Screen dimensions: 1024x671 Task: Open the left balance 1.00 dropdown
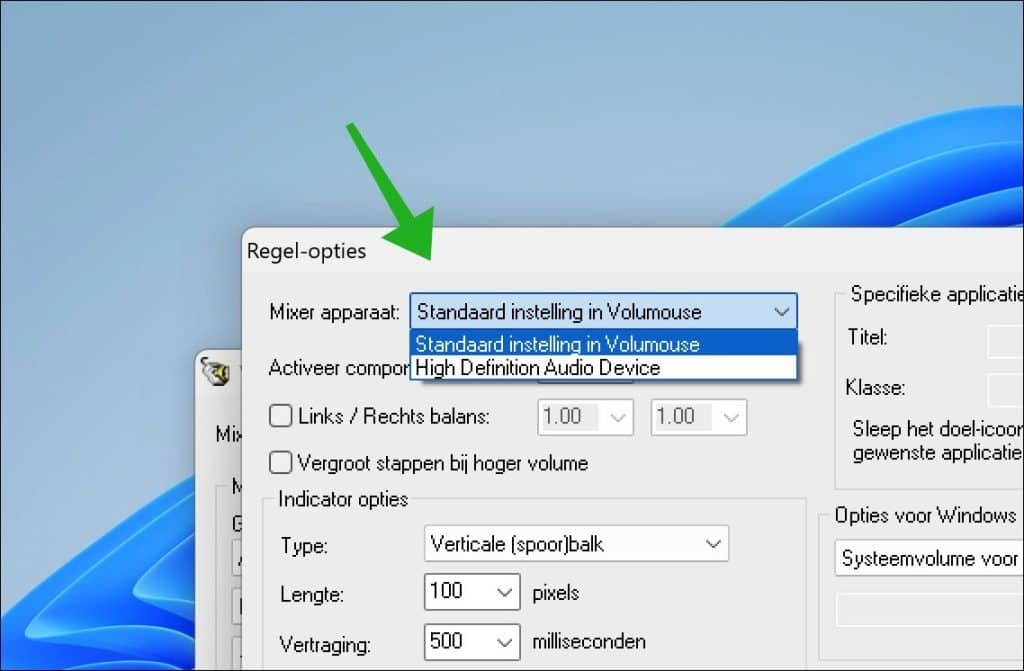(x=585, y=417)
